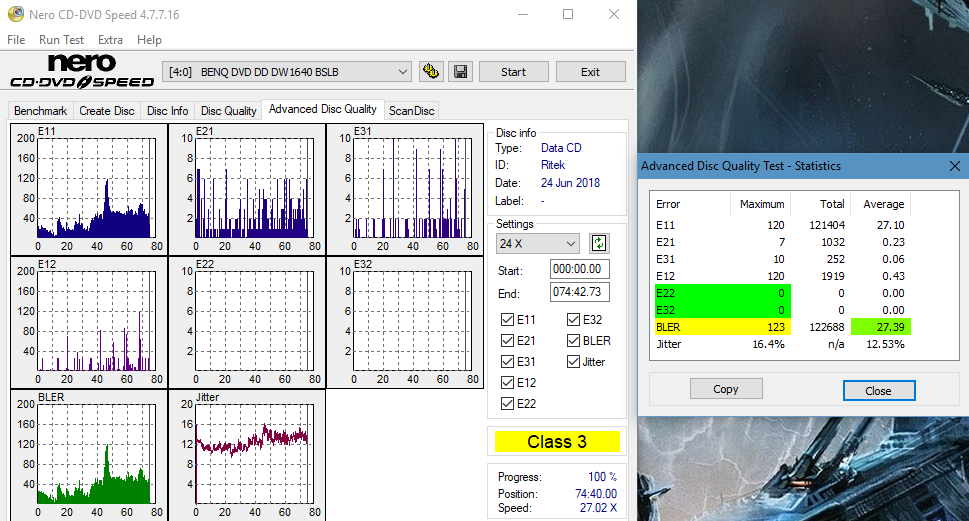Close the Statistics dialog with X icon
Screen dimensions: 969x521
954,166
